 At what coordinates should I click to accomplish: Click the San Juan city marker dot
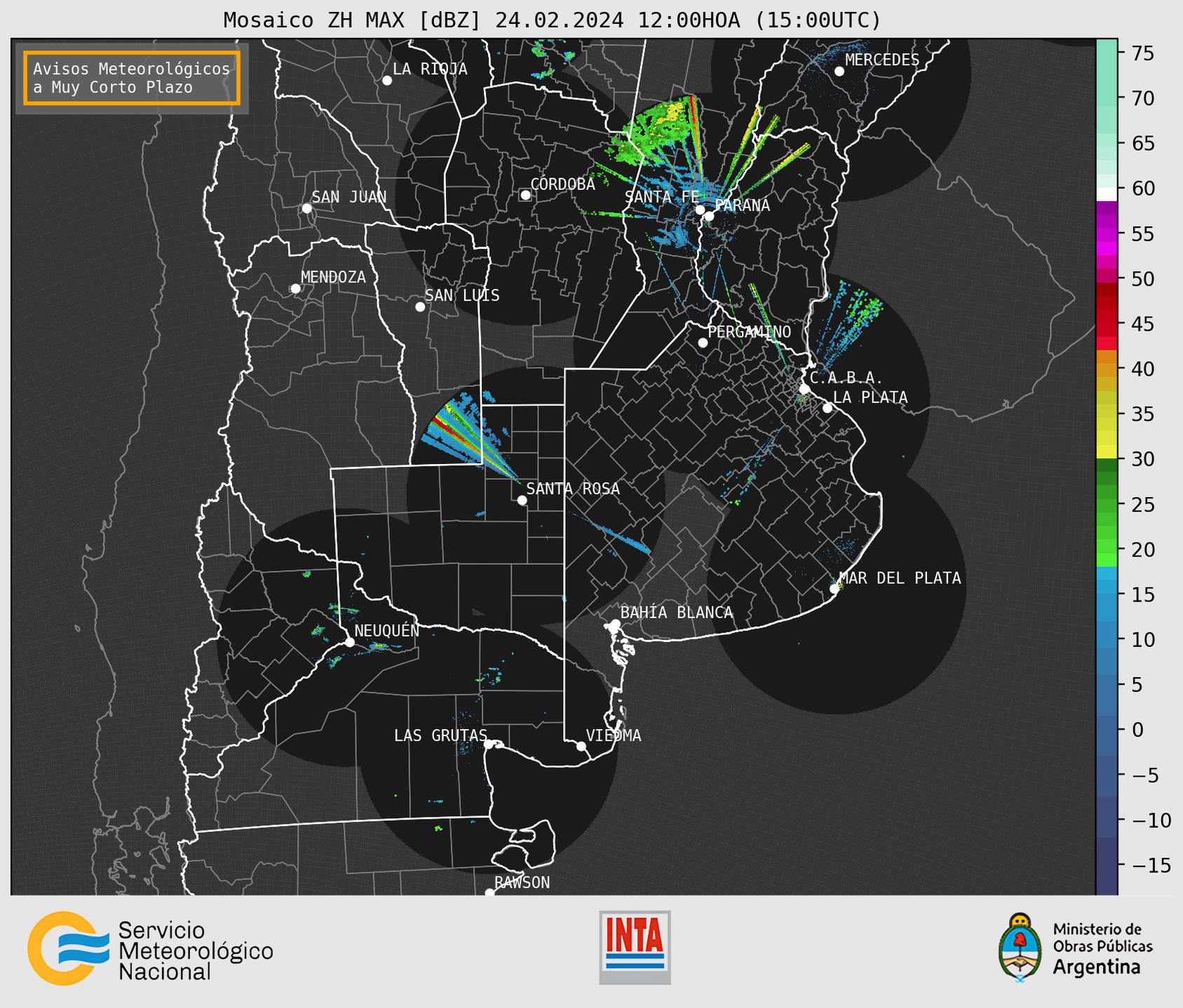[306, 208]
